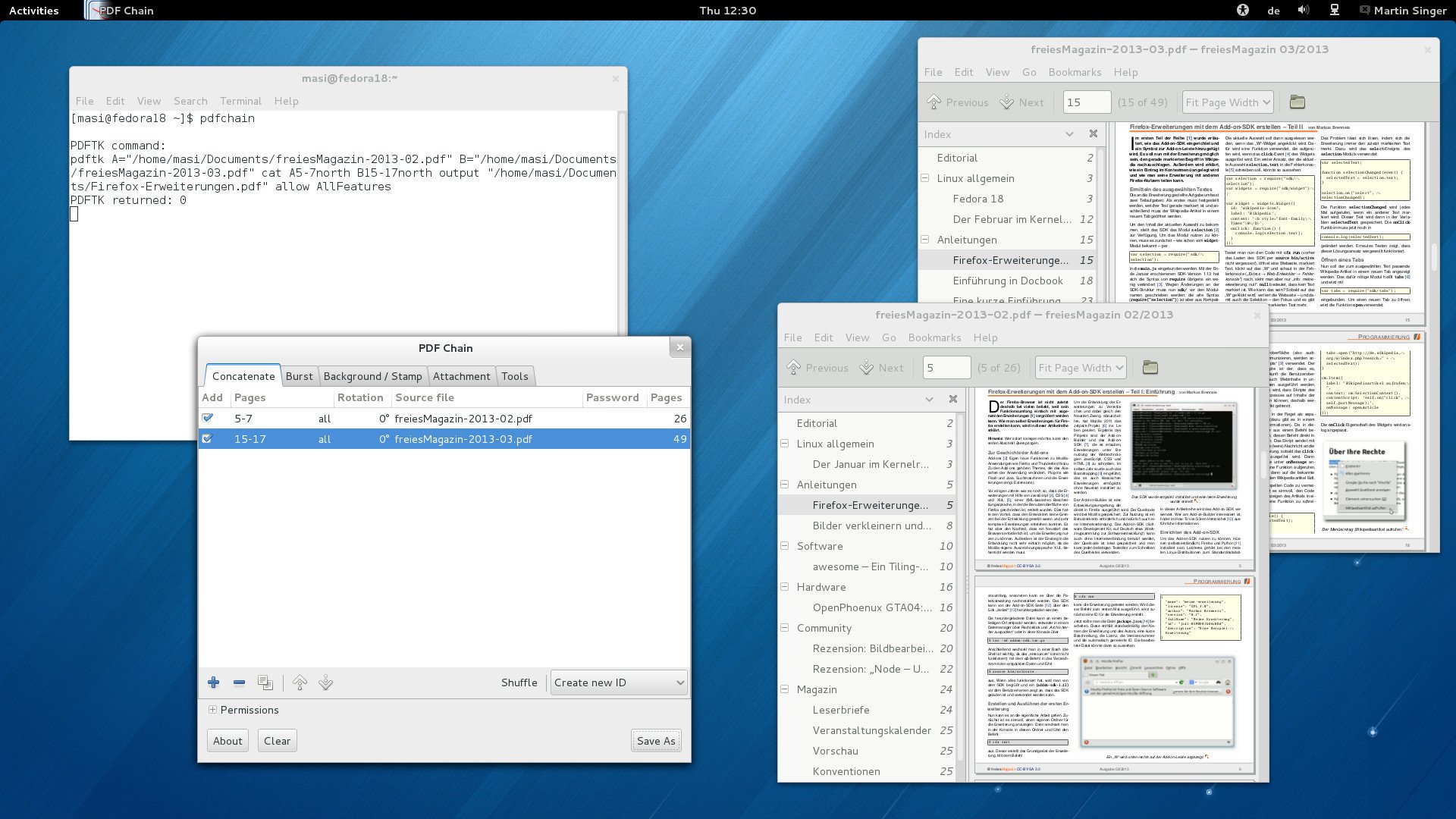Expand the Permissions section in PDF Chain

tap(212, 710)
